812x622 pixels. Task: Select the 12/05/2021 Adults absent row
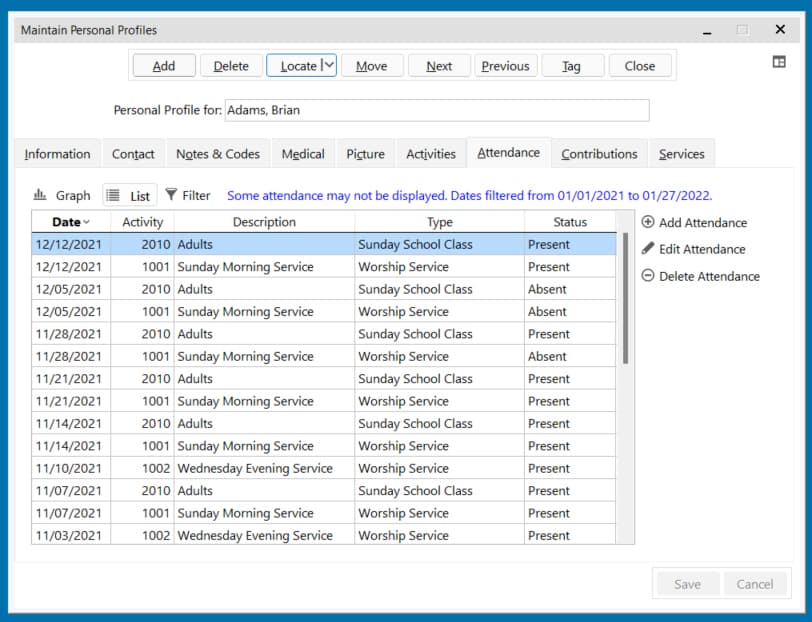coord(324,289)
